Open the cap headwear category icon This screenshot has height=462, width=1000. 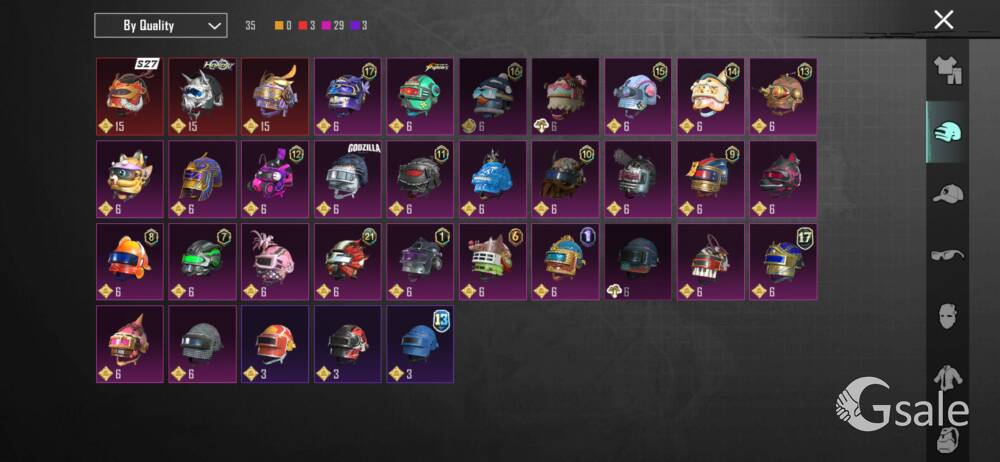click(x=948, y=194)
